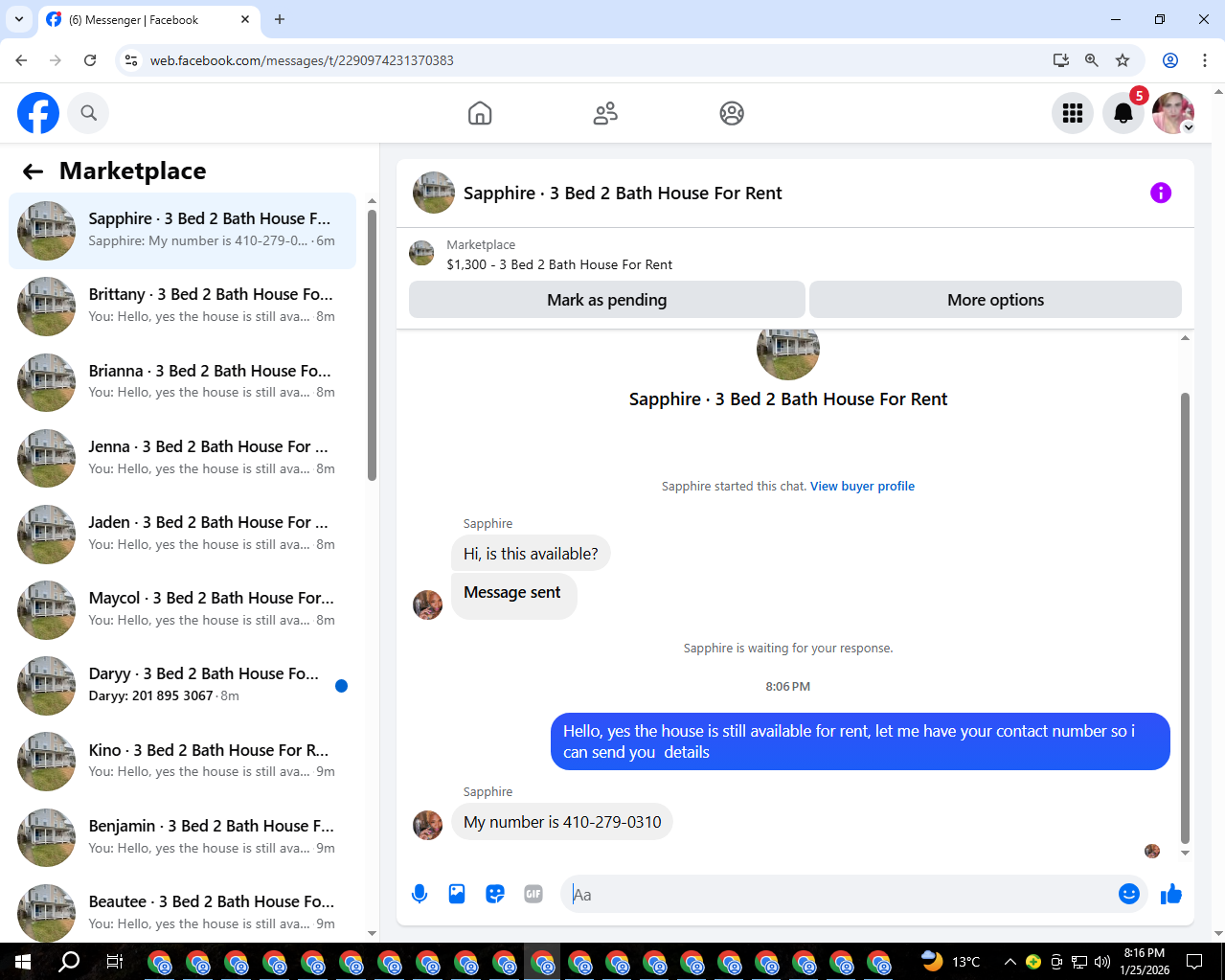
Task: Open the Facebook search magnifier
Action: click(89, 113)
